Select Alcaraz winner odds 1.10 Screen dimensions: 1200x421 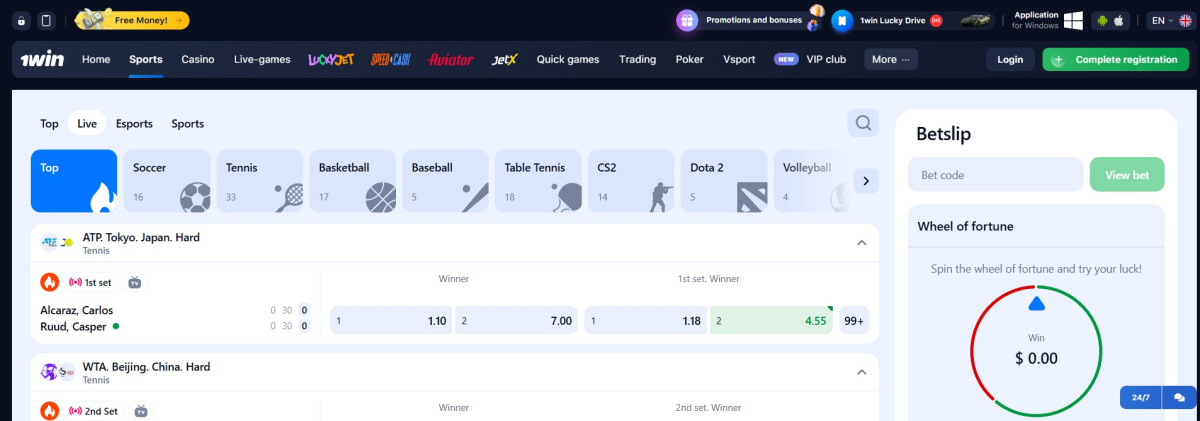[389, 320]
